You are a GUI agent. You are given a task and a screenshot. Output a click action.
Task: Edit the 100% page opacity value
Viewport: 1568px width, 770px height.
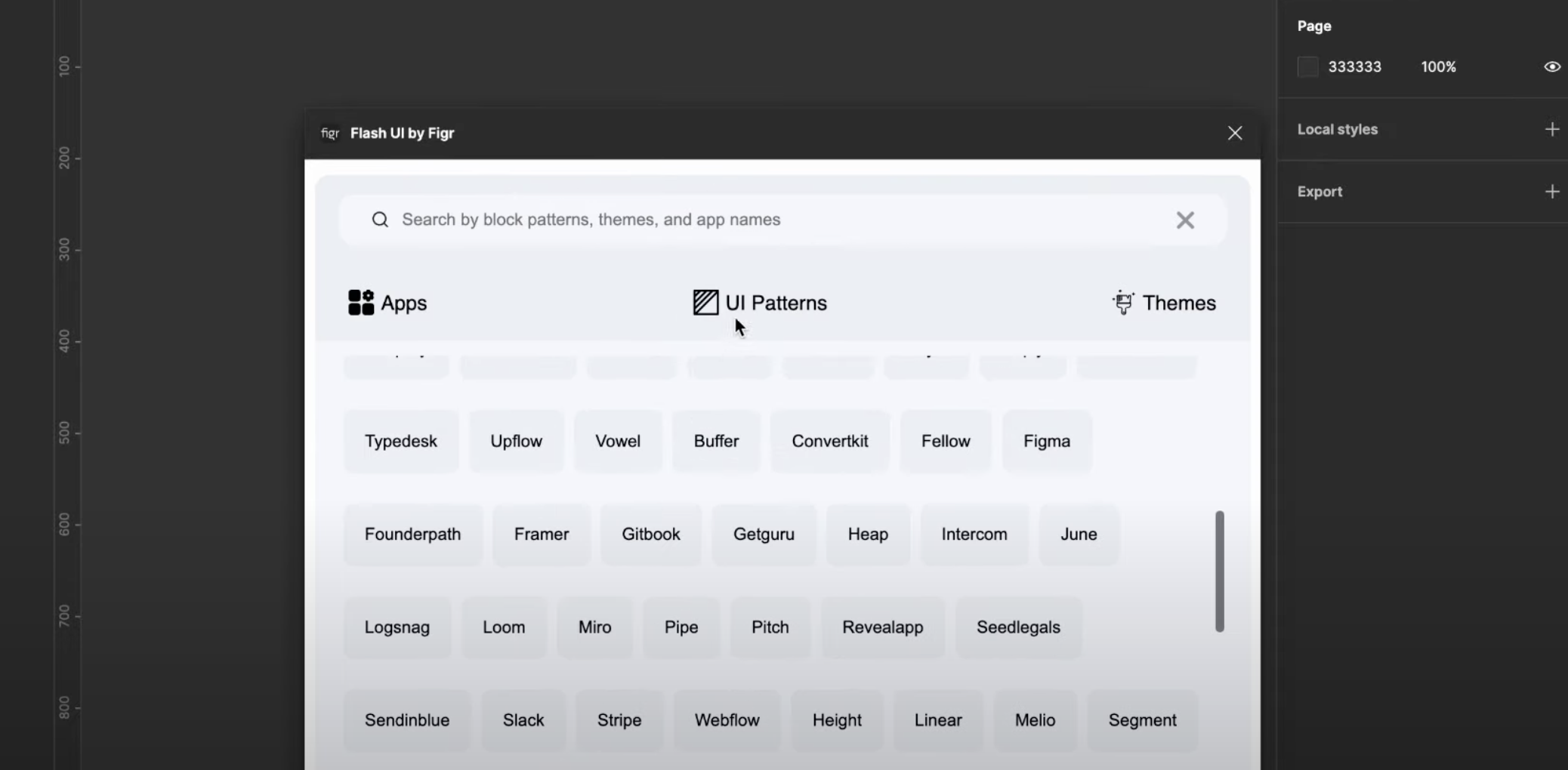pos(1439,66)
